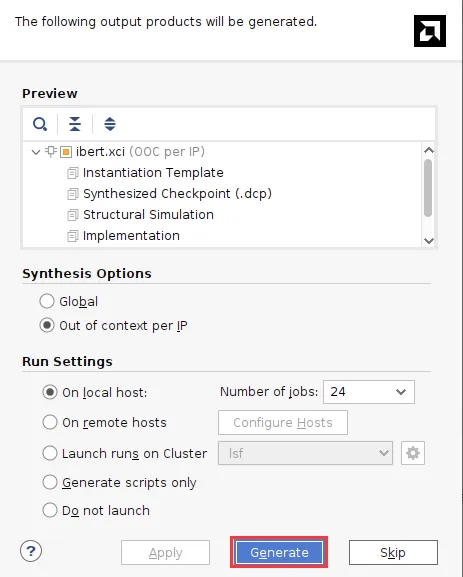
Task: Click the Collapse All icon
Action: [x=75, y=124]
